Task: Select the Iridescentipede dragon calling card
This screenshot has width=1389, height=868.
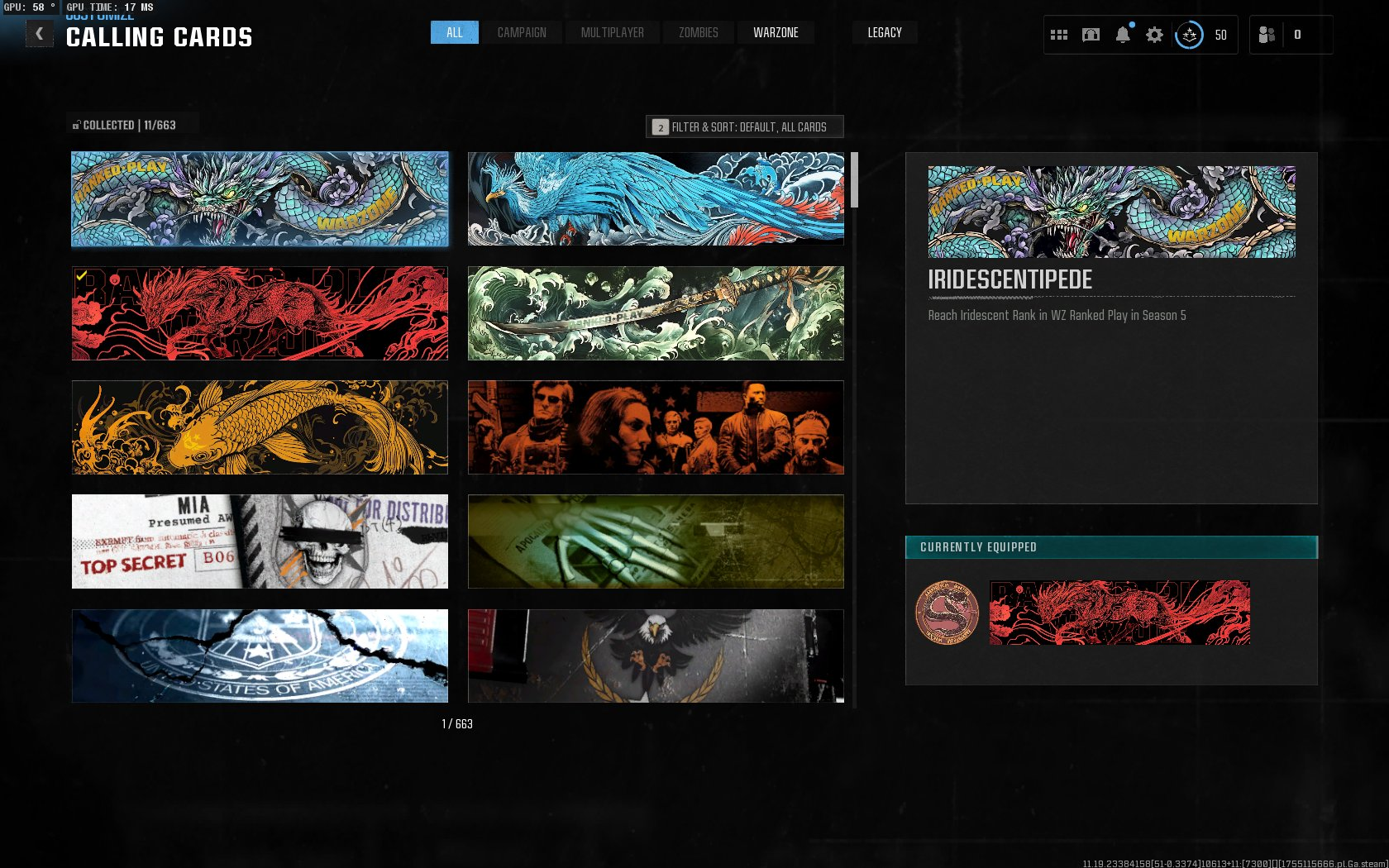Action: (x=260, y=198)
